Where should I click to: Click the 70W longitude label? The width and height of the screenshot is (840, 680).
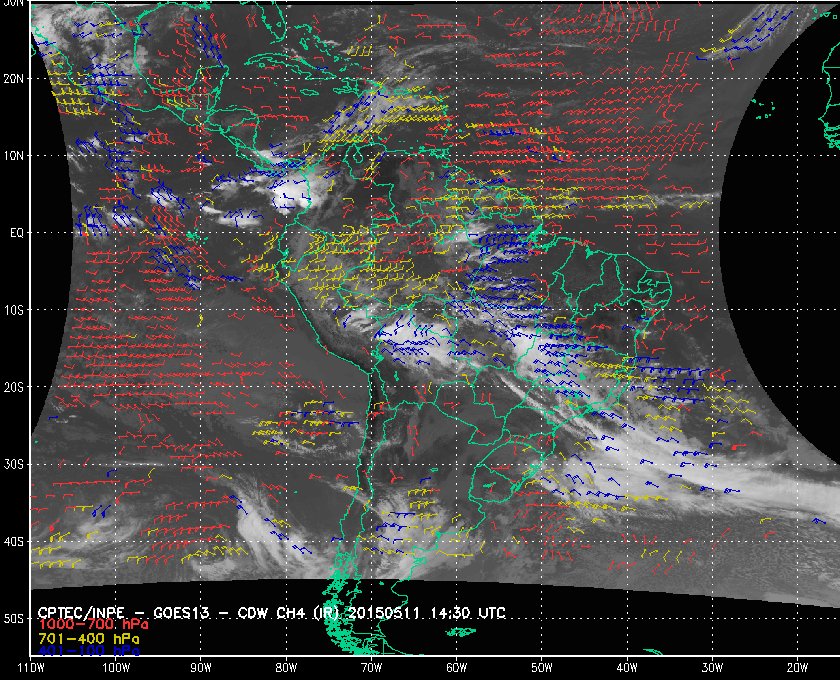tap(371, 668)
